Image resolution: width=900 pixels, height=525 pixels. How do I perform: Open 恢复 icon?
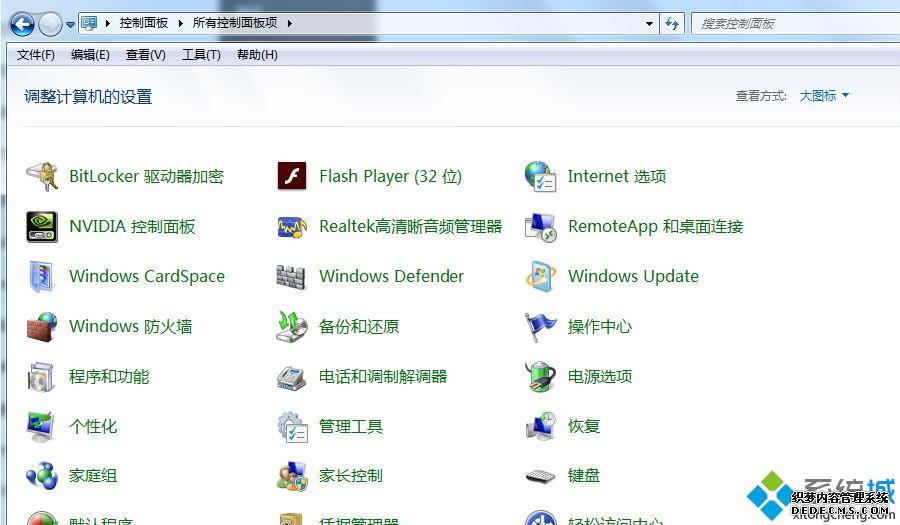point(540,426)
